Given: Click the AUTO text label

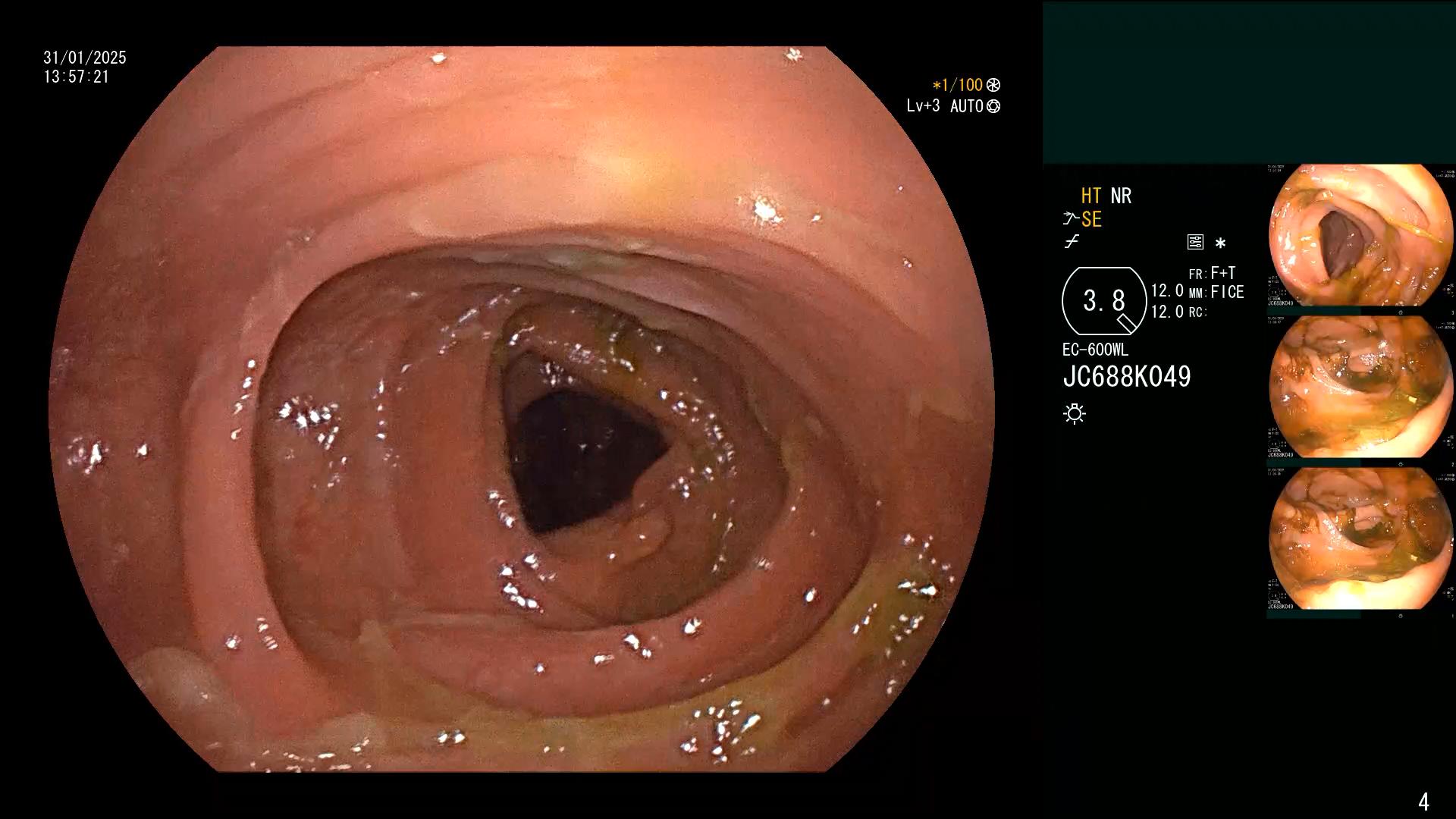Looking at the screenshot, I should (x=967, y=106).
